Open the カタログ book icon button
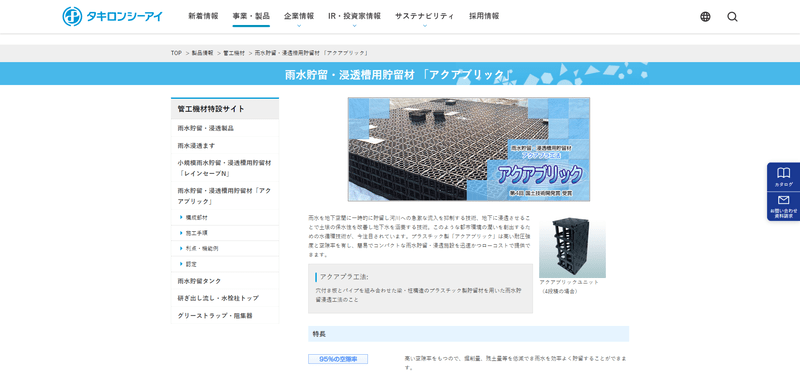The width and height of the screenshot is (800, 383). coord(783,176)
